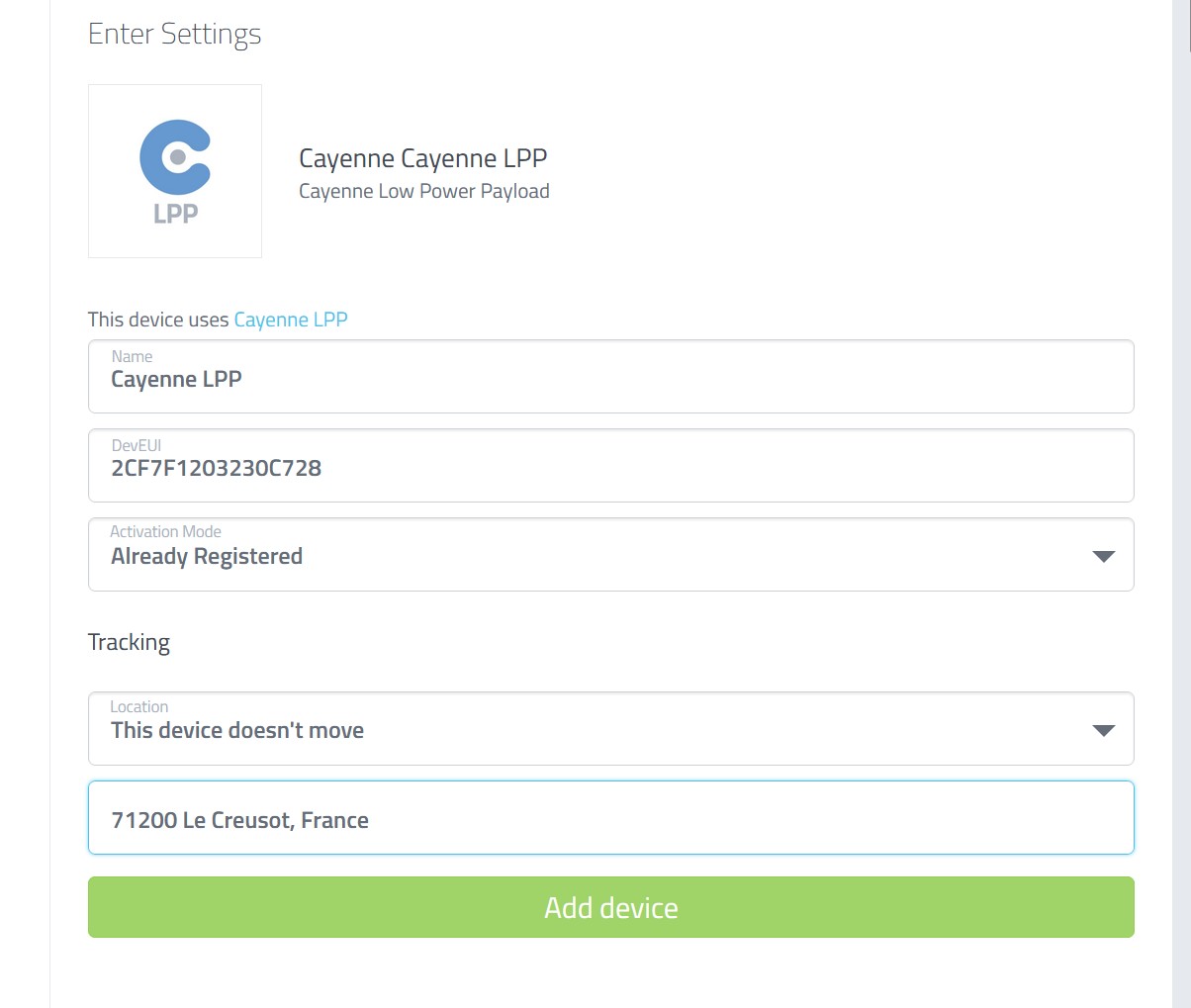Click the 'Tracking' section label
This screenshot has width=1191, height=1008.
tap(129, 643)
